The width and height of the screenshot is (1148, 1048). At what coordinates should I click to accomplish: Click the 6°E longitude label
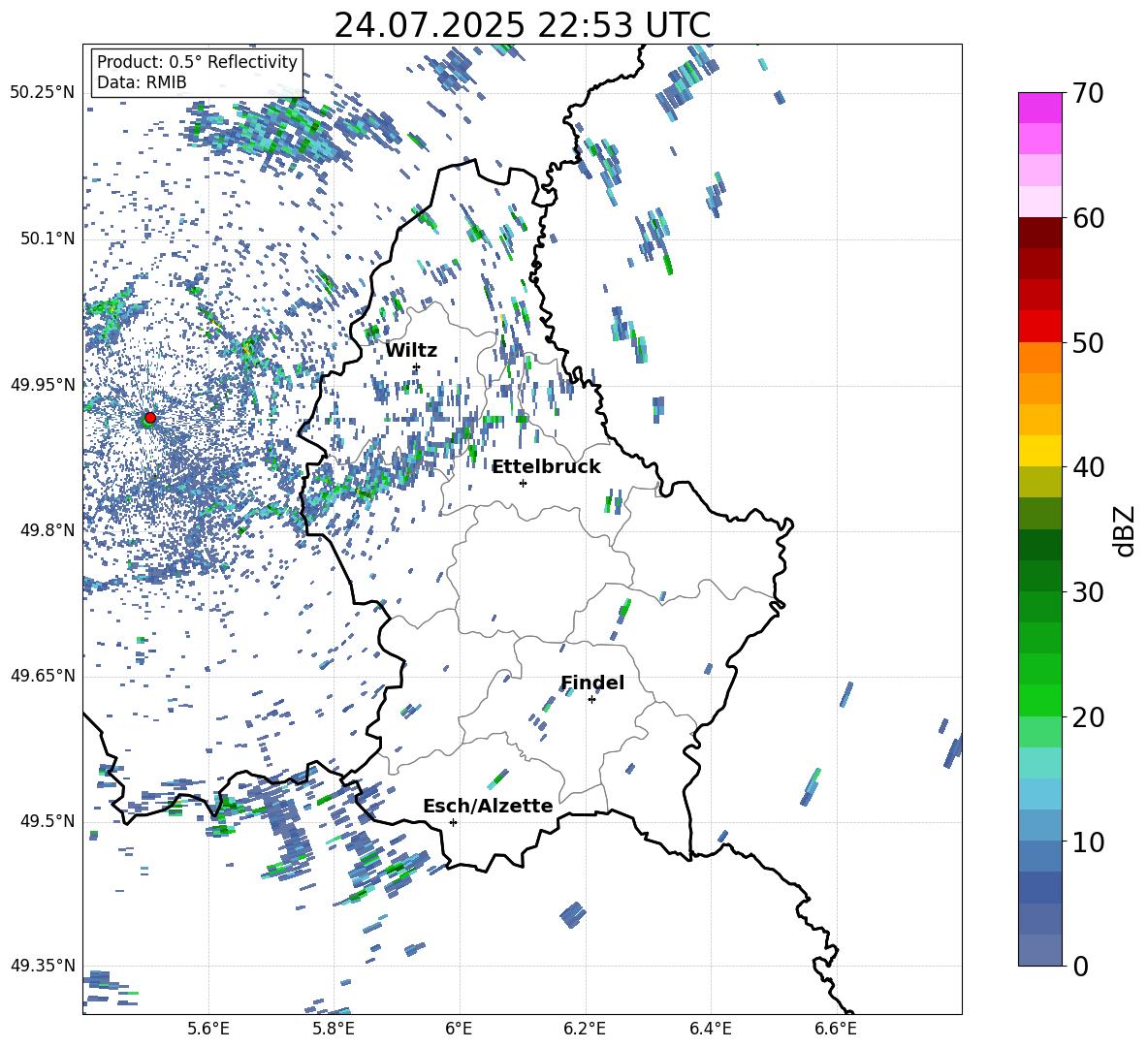pos(459,1029)
